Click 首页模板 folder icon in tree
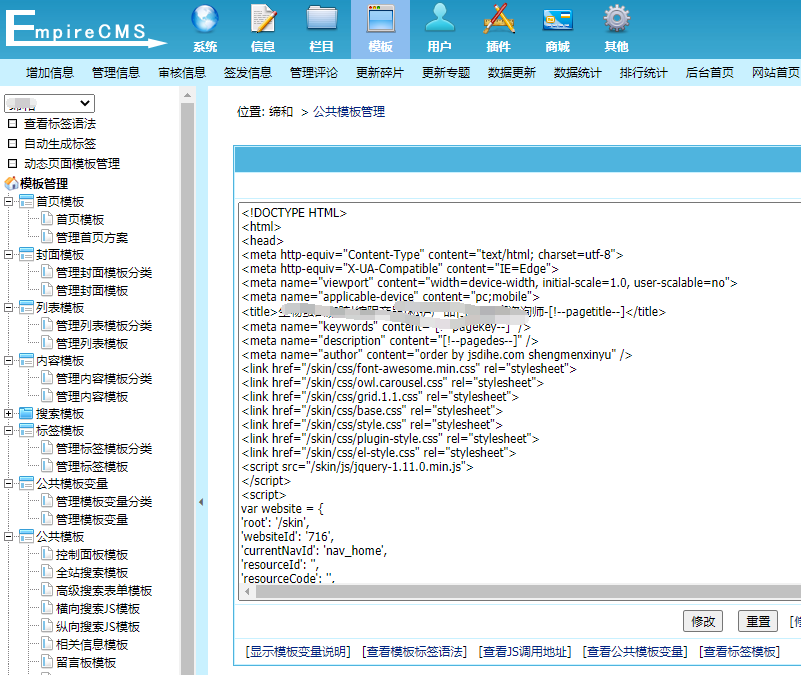 26,201
